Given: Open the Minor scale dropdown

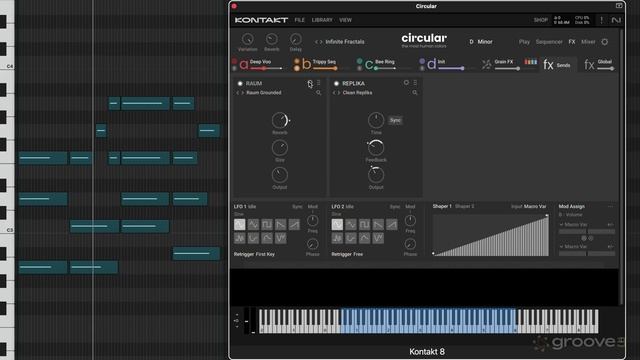Looking at the screenshot, I should click(x=485, y=42).
